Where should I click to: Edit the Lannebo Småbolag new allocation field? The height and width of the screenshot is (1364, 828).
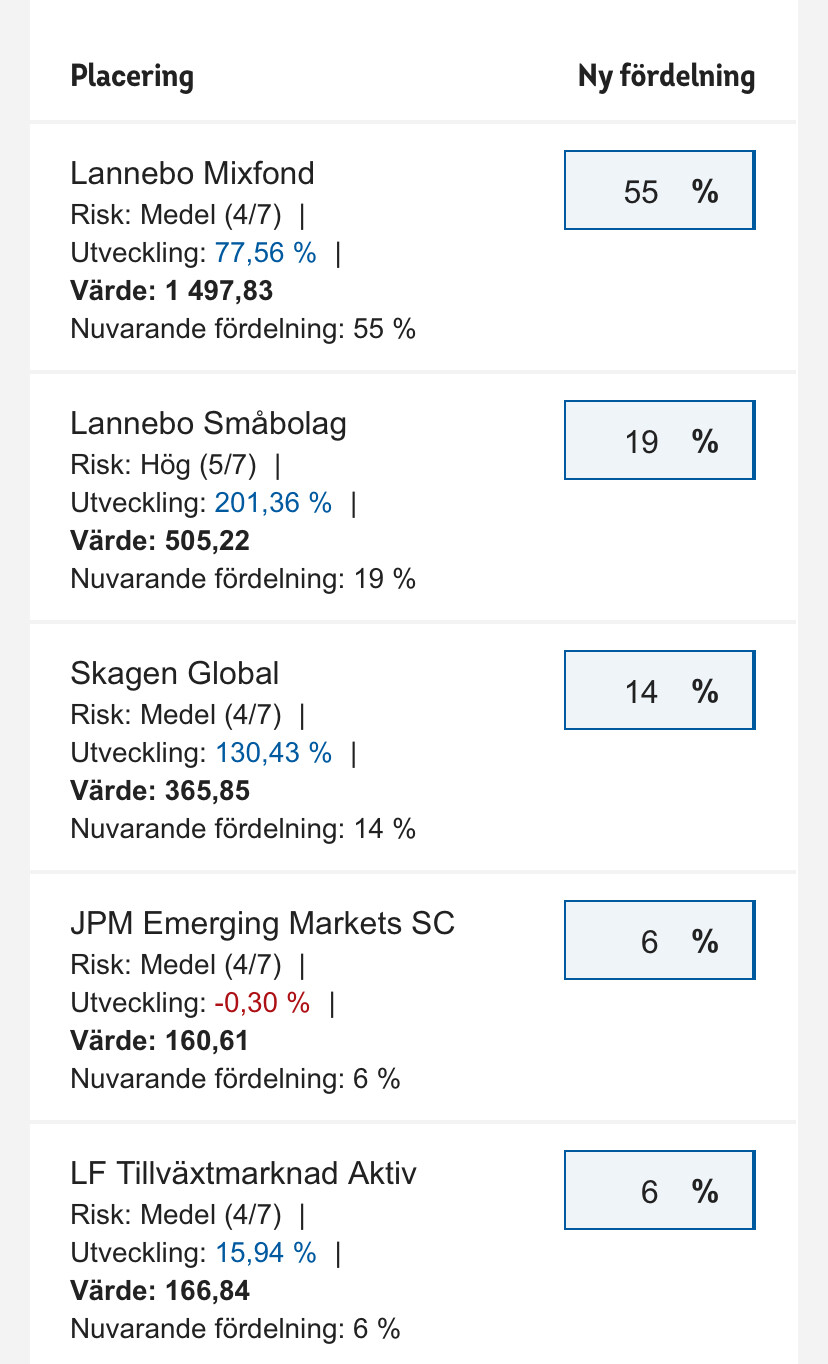[658, 440]
